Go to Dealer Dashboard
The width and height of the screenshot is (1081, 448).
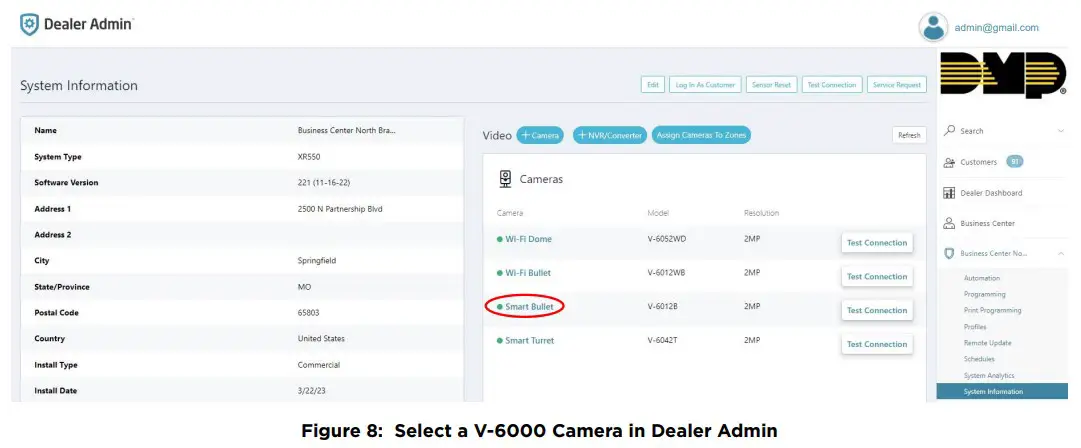[x=991, y=193]
